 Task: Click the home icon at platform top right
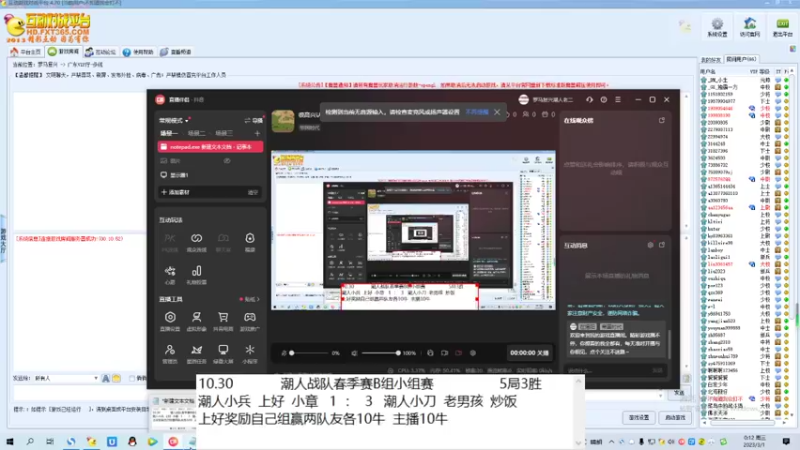coord(749,27)
